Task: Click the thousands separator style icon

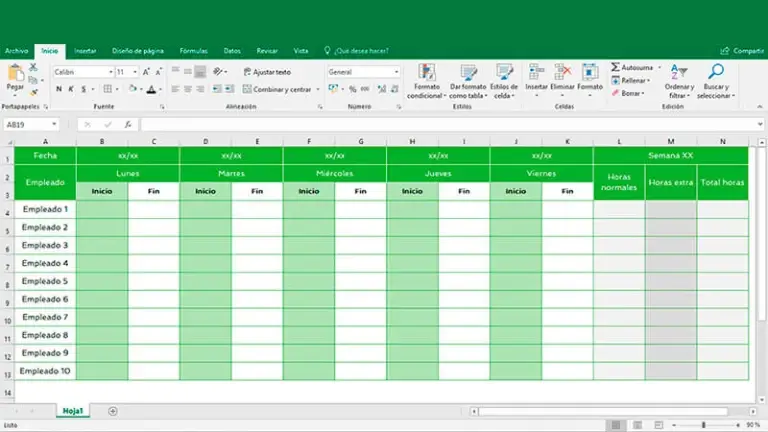Action: (x=365, y=89)
